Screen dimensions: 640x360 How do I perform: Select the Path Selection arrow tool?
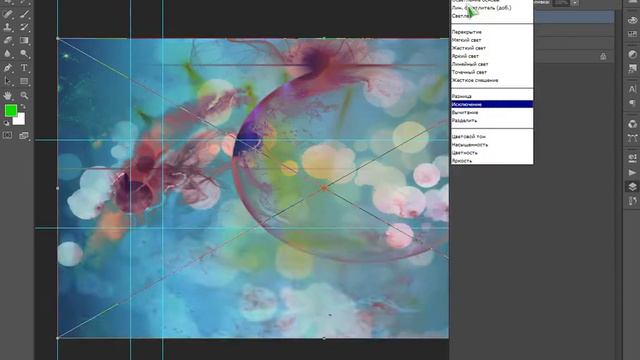tap(8, 81)
